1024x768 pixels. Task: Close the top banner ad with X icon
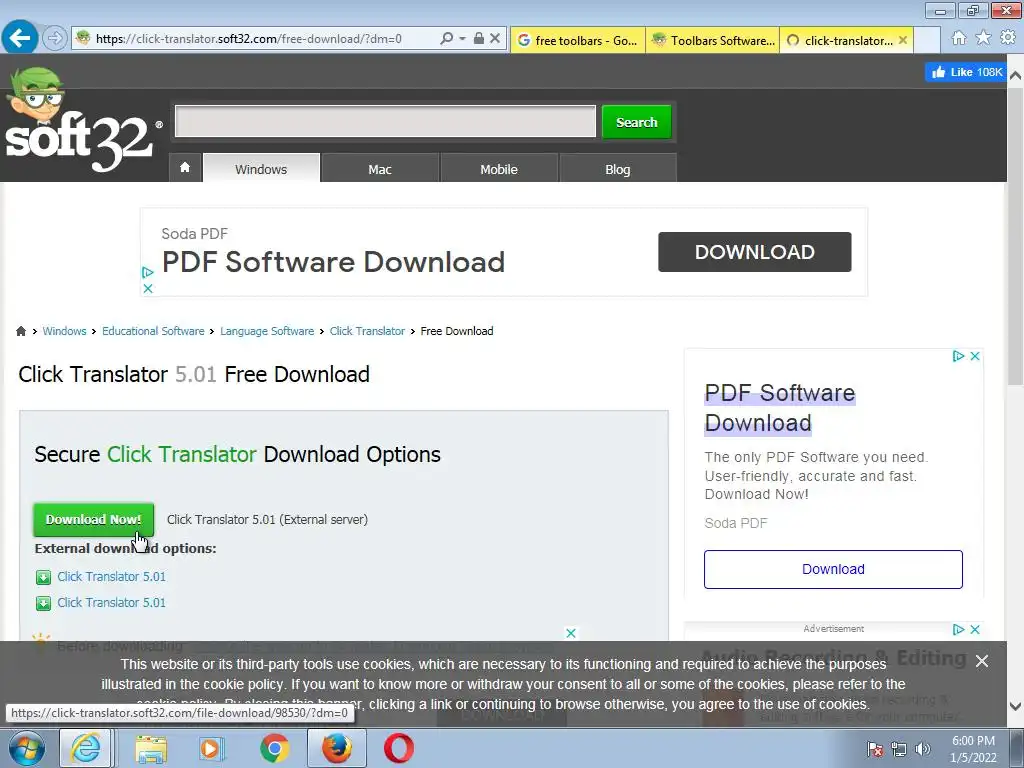point(148,288)
